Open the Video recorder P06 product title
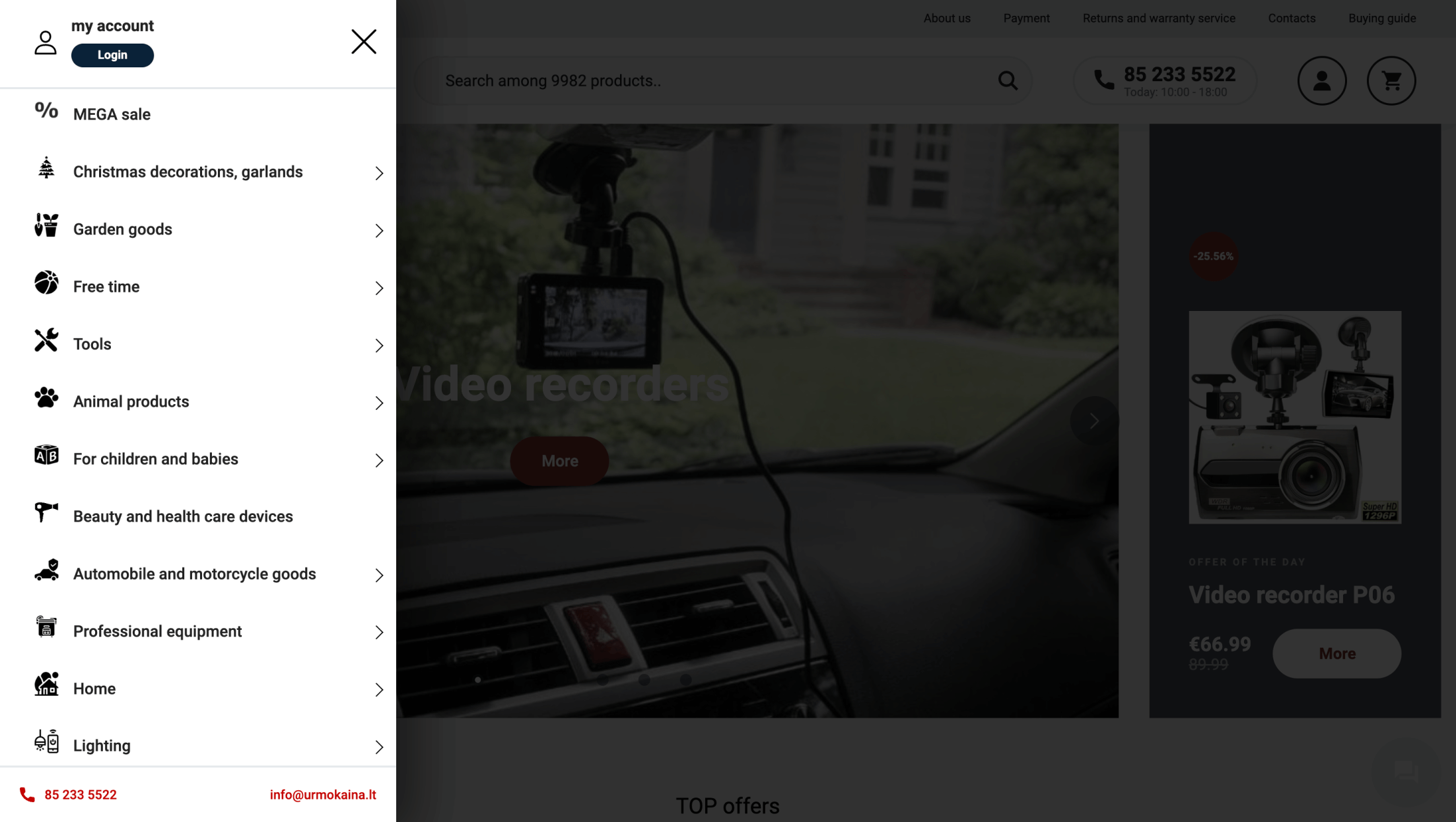Screen dimensions: 1456x822 pyautogui.click(x=1292, y=595)
